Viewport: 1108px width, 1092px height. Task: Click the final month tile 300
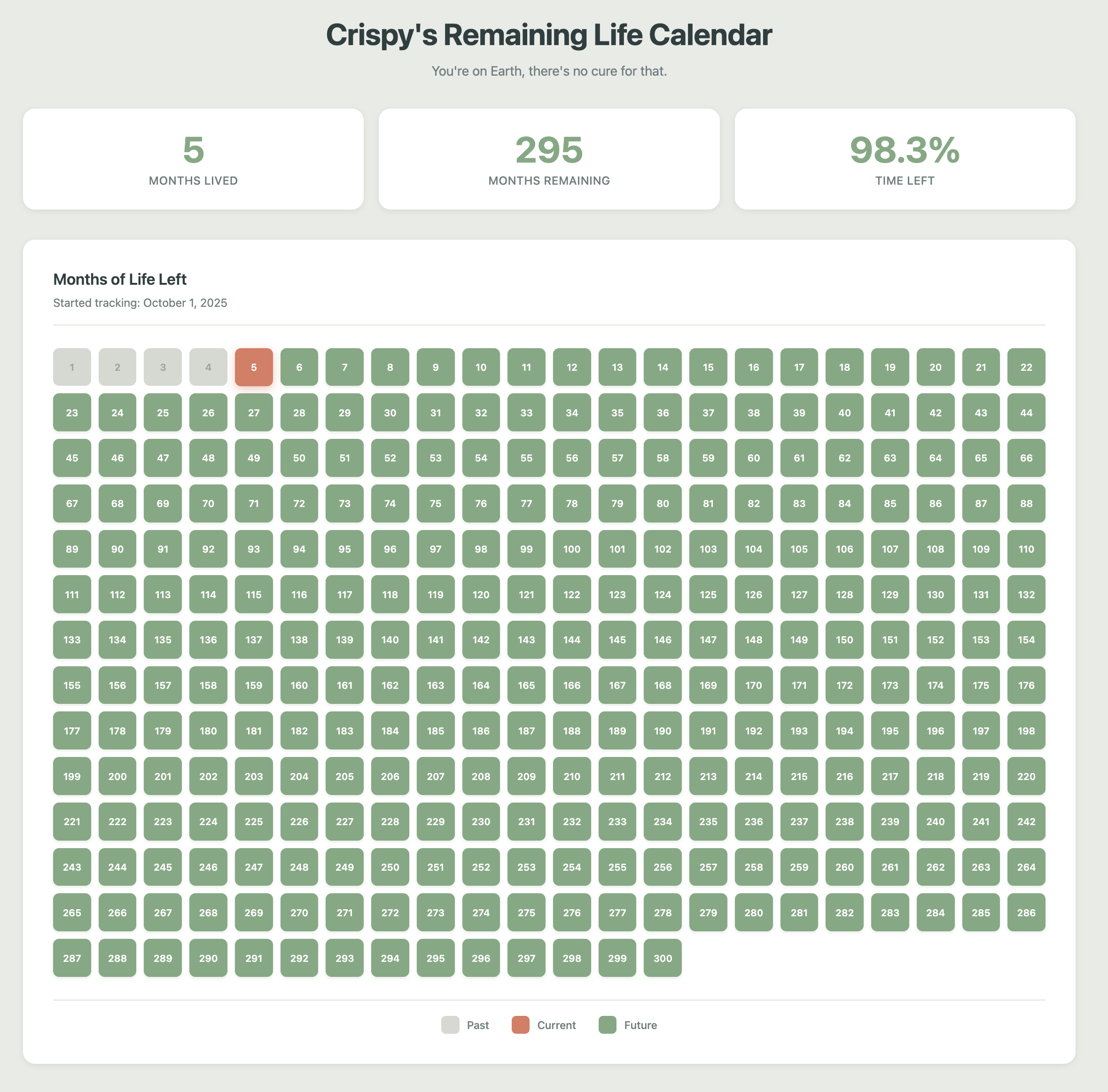point(663,958)
